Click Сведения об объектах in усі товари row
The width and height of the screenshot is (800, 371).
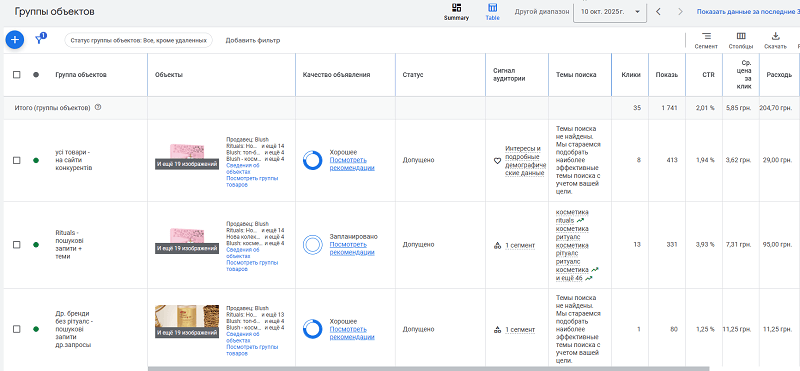pos(243,169)
